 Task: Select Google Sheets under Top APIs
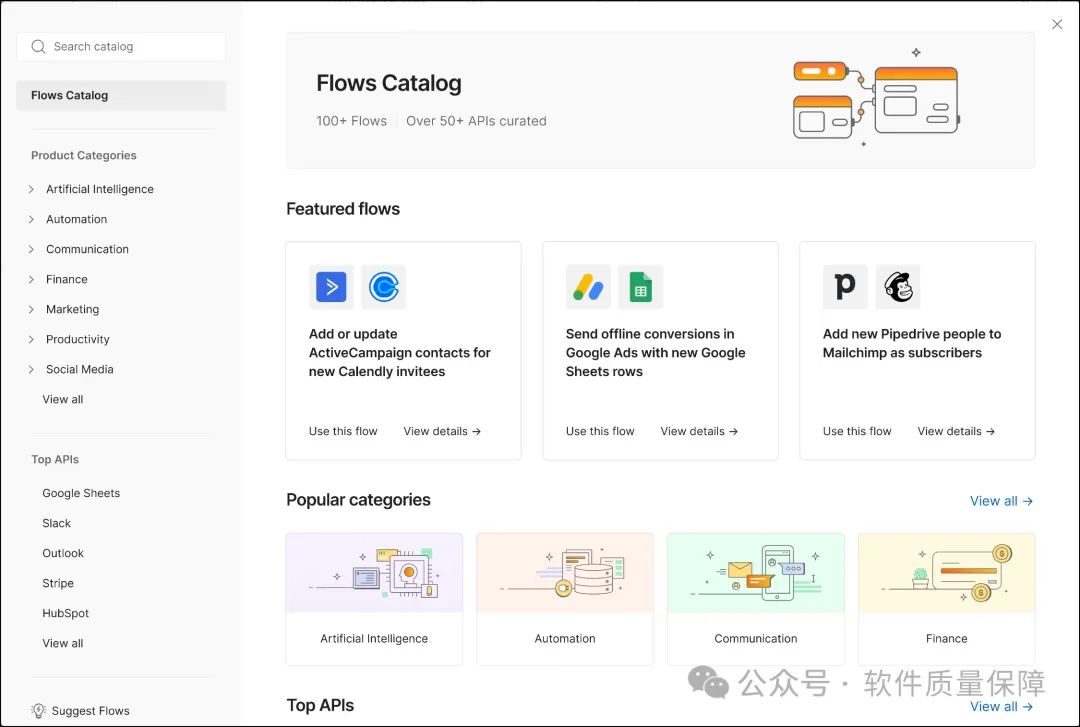point(81,493)
